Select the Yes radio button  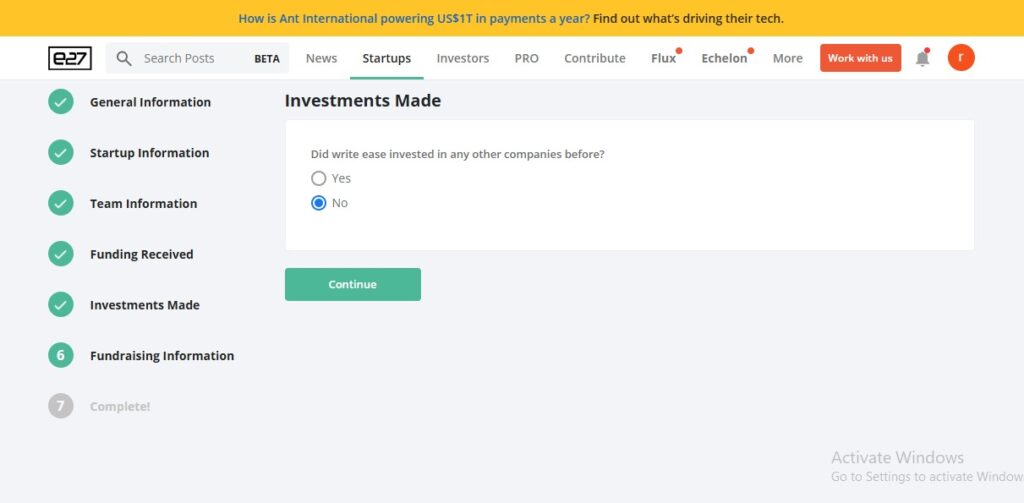pyautogui.click(x=319, y=178)
